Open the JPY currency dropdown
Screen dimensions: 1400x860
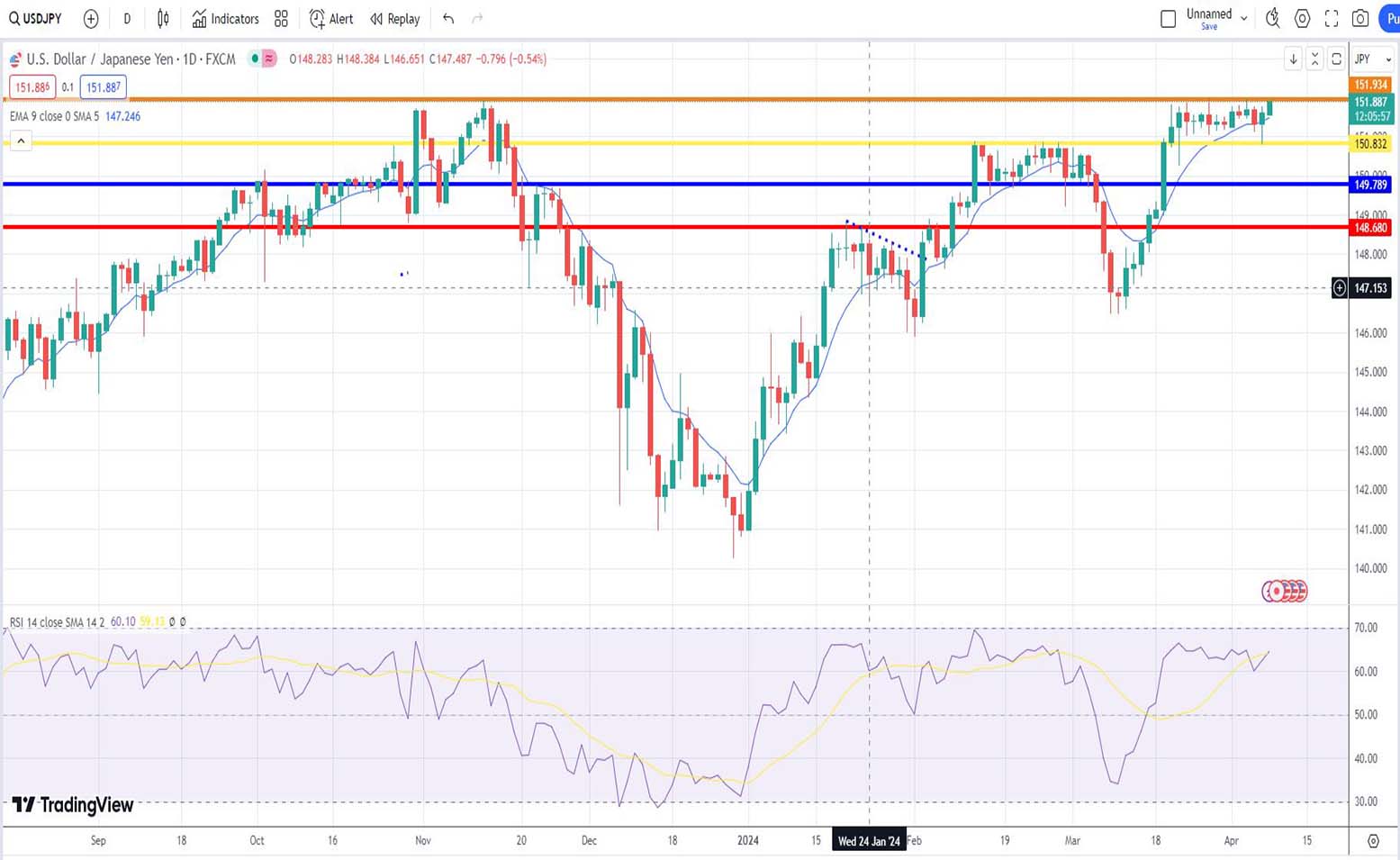point(1373,59)
